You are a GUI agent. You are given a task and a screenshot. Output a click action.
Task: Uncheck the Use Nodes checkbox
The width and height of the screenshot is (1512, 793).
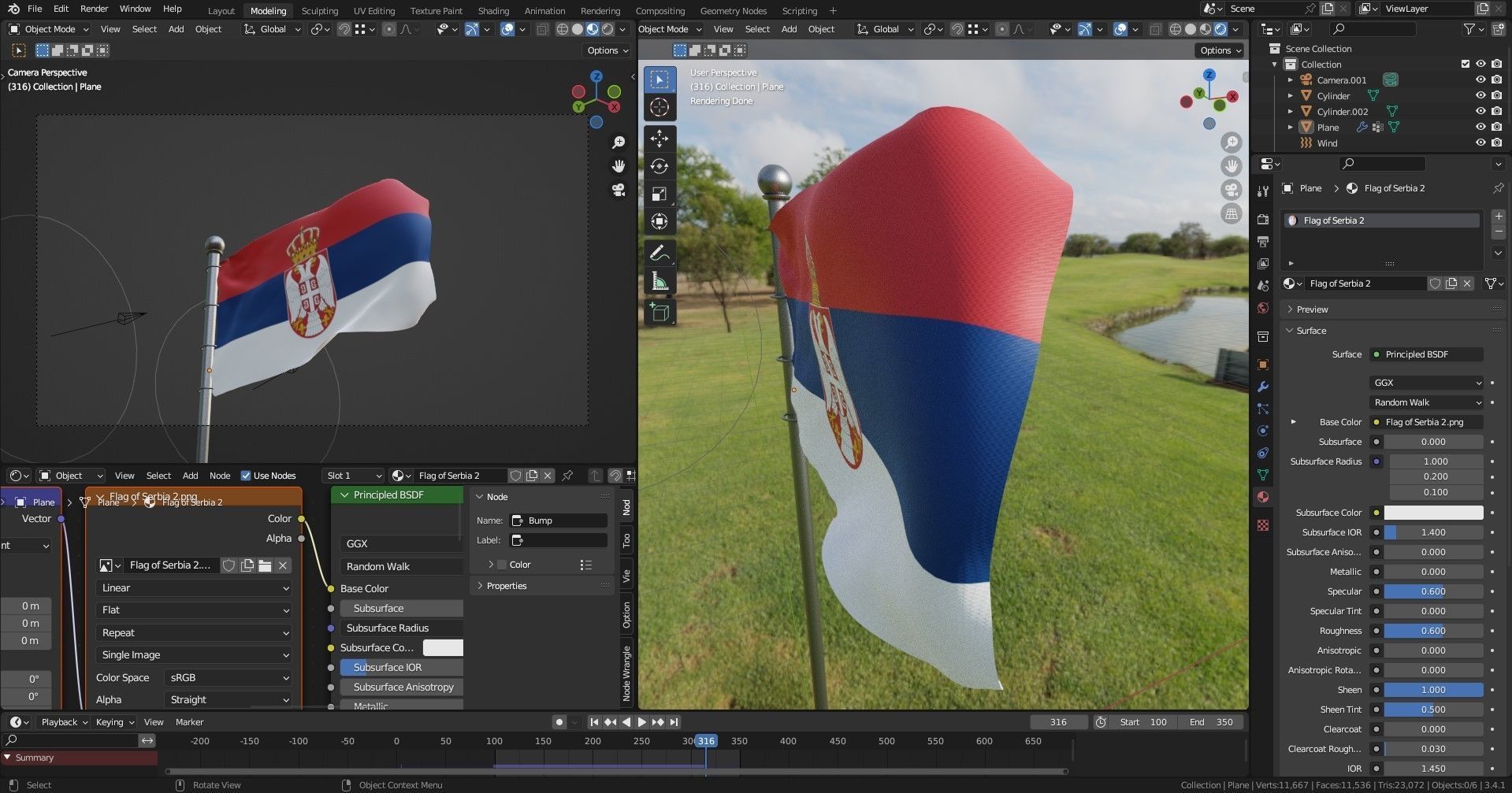click(247, 476)
